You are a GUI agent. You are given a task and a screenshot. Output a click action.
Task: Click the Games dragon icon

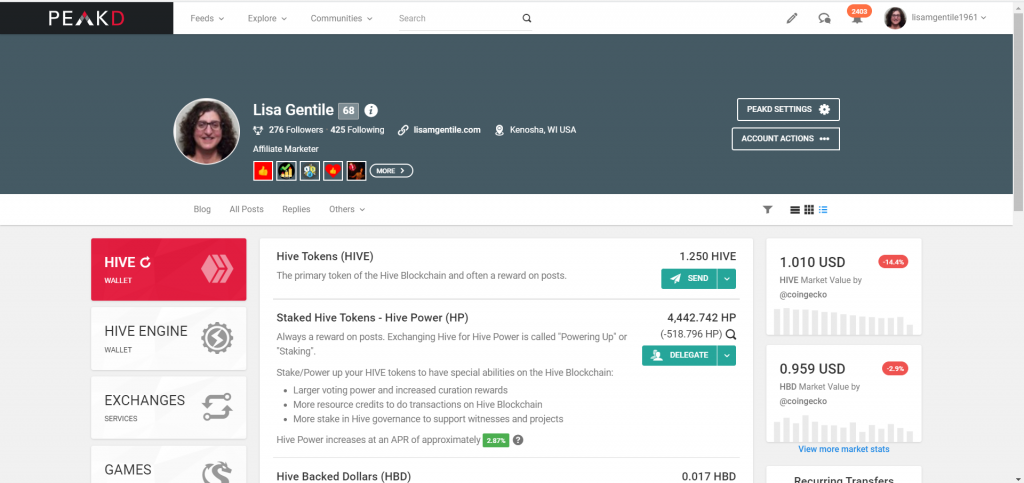(217, 472)
